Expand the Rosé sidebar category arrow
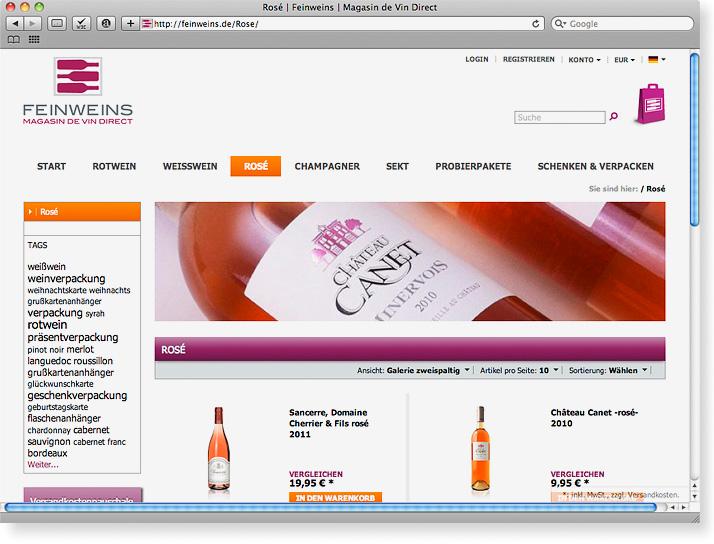The width and height of the screenshot is (714, 544). (x=30, y=212)
